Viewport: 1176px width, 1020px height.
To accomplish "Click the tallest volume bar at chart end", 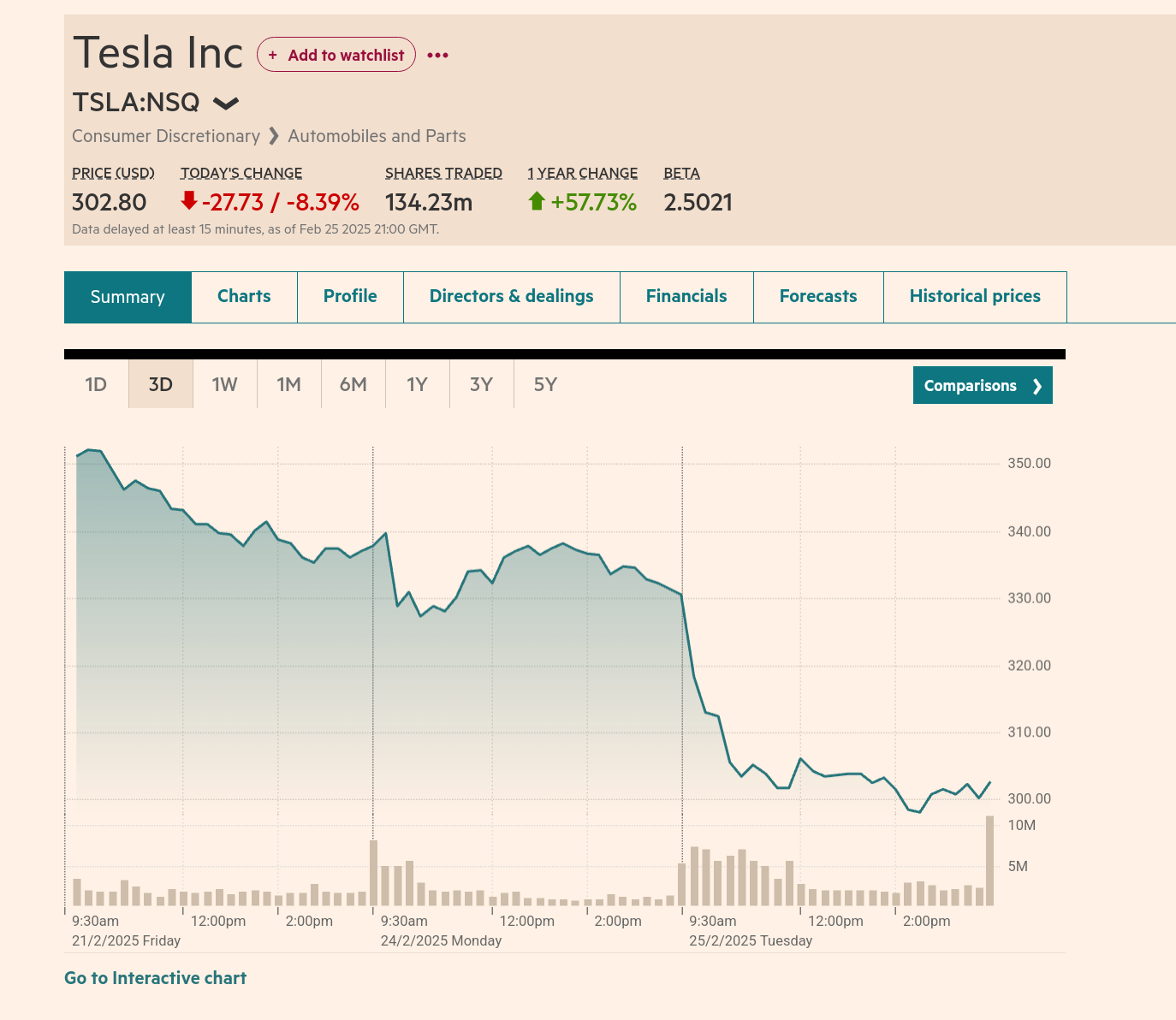I will click(x=989, y=861).
